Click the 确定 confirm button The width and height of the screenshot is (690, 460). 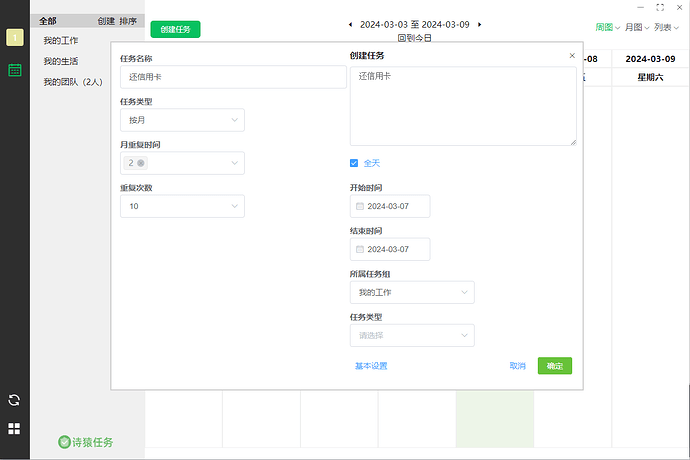[554, 366]
